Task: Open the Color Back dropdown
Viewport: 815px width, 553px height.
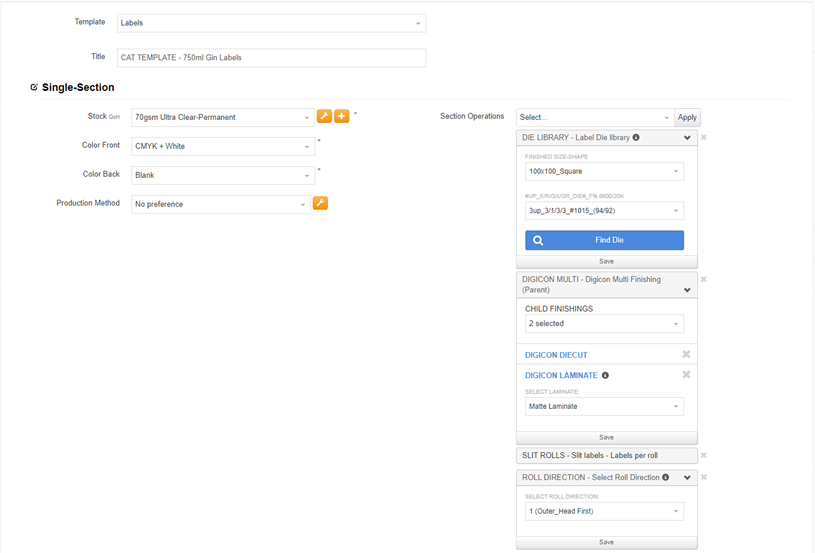Action: [x=222, y=175]
